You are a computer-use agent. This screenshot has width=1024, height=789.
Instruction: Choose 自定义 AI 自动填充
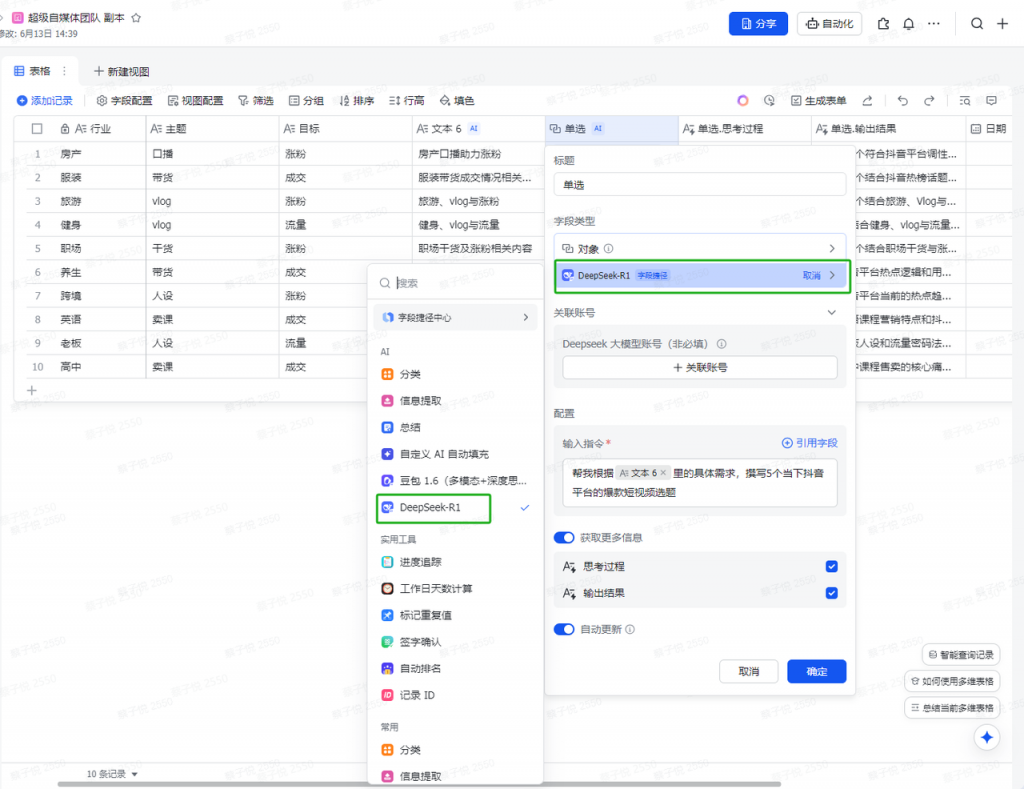pos(435,455)
